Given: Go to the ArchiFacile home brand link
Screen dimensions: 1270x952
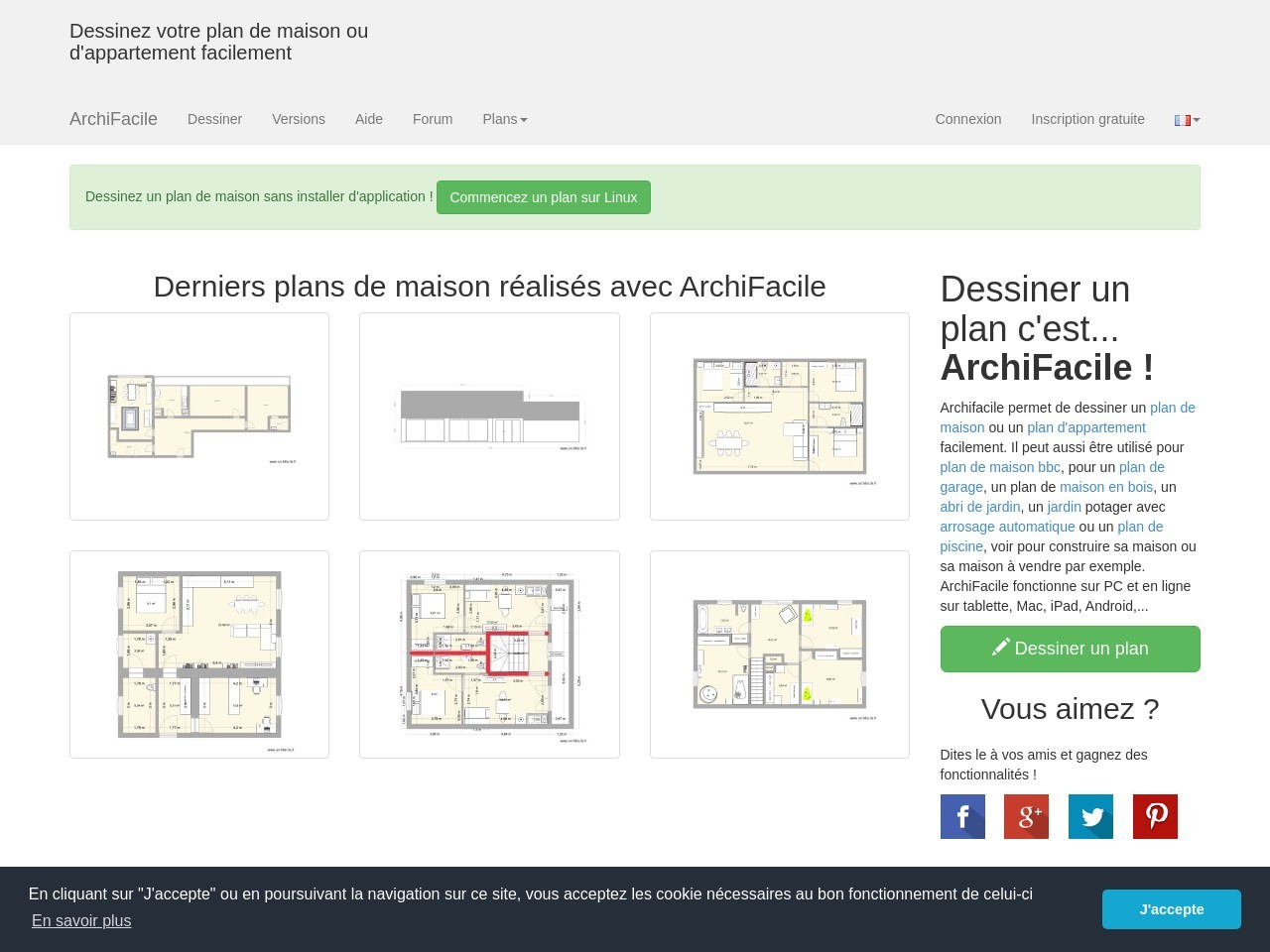Looking at the screenshot, I should point(113,119).
